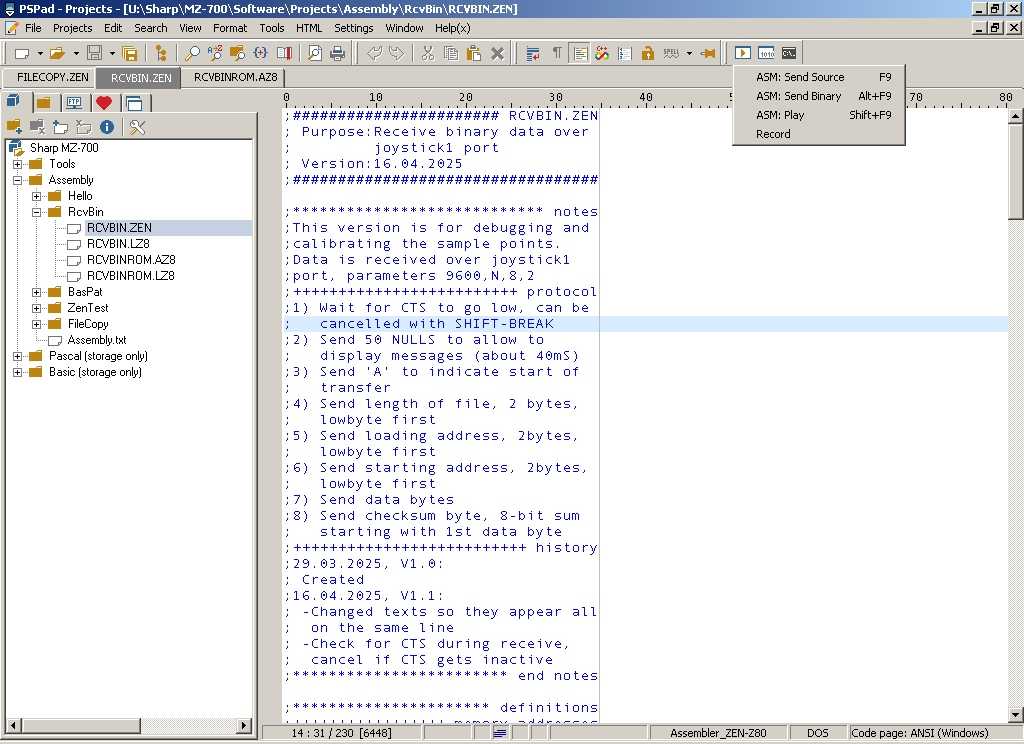Expand the ZenTest folder node
This screenshot has width=1024, height=744.
(x=37, y=308)
